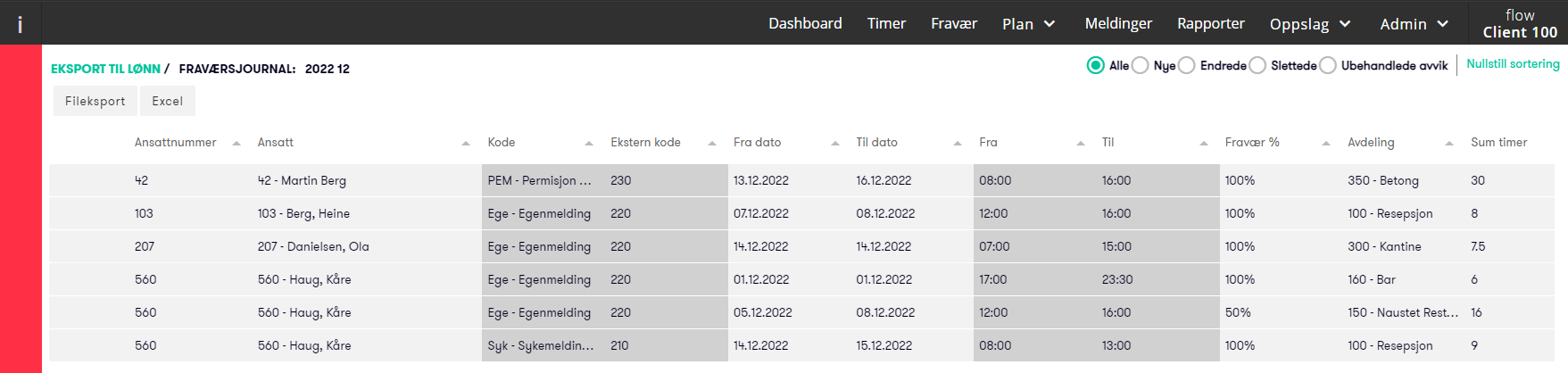Click the info icon in top-left corner

point(20,25)
